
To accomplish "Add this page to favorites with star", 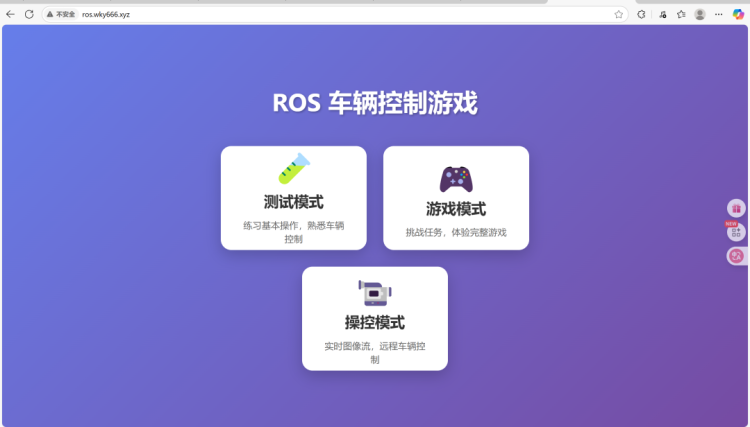I will pyautogui.click(x=619, y=14).
